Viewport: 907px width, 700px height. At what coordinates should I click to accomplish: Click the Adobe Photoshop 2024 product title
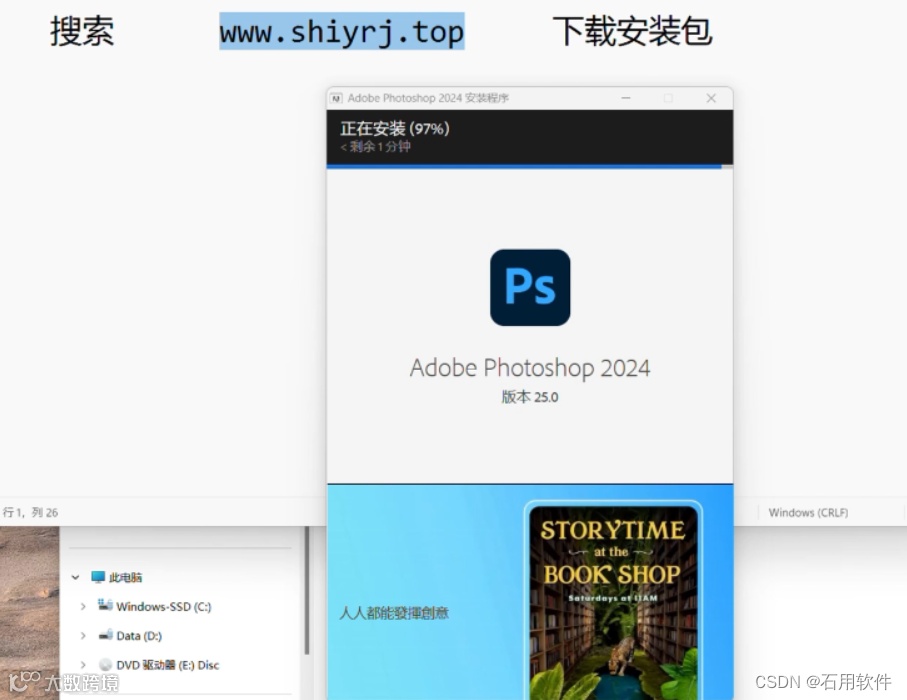pos(530,369)
